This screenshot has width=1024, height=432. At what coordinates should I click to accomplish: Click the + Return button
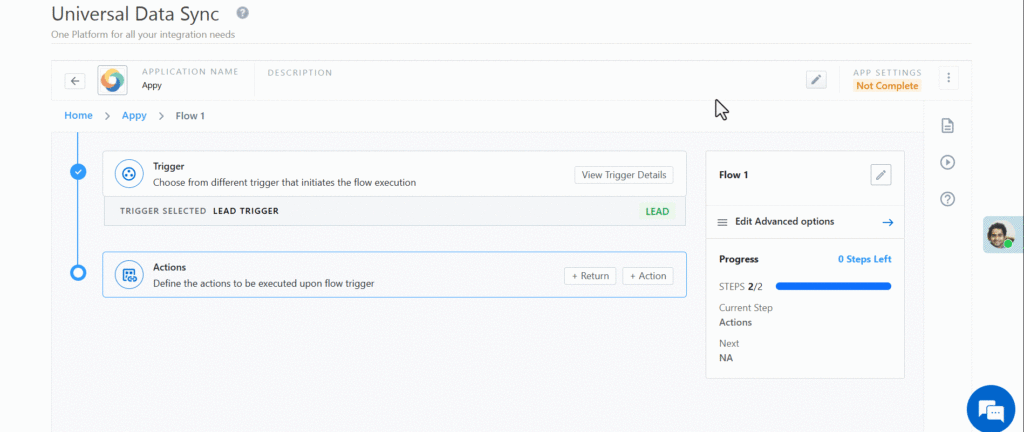(x=590, y=276)
